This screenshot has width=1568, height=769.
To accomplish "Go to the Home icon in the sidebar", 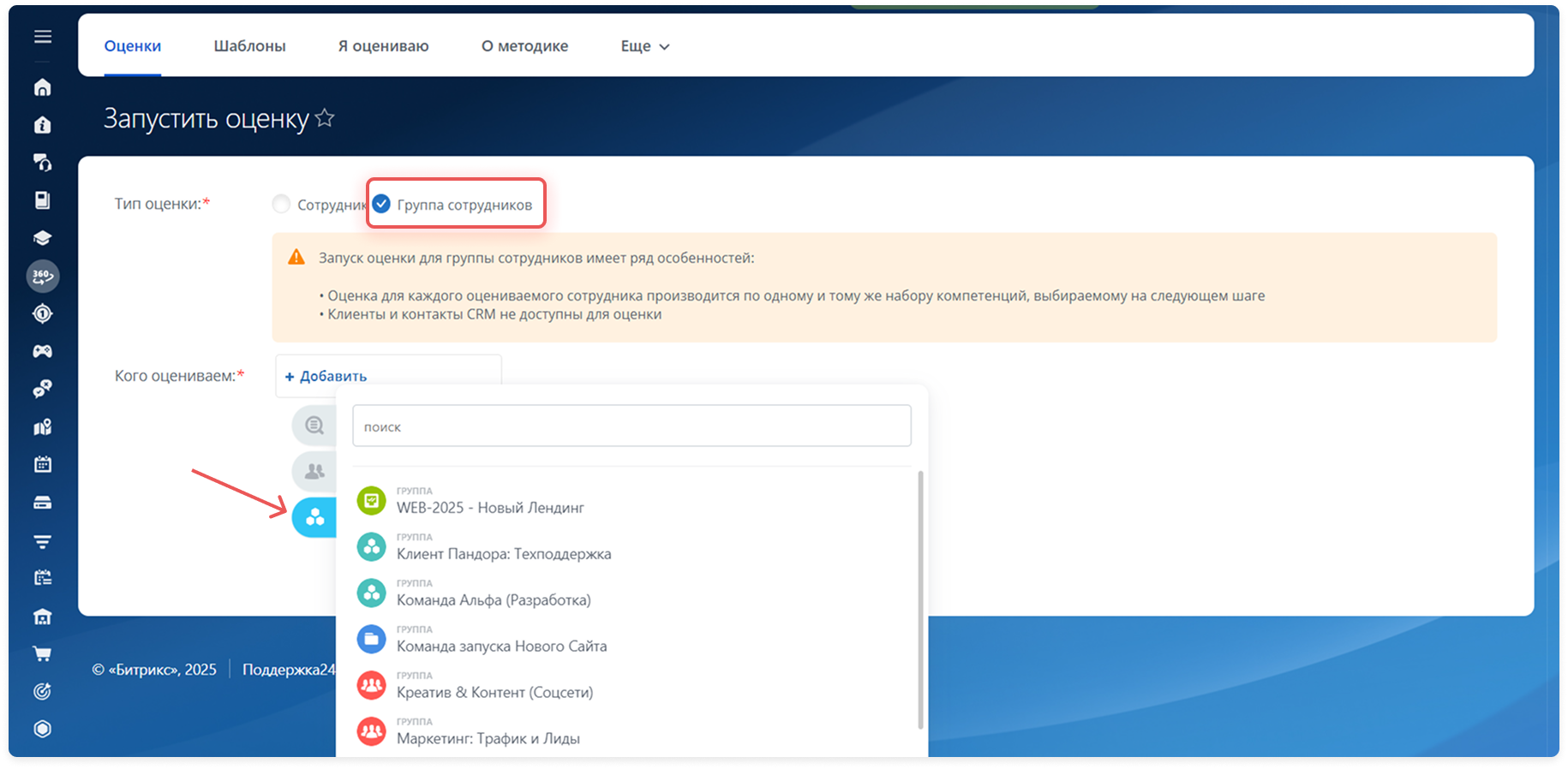I will [x=42, y=87].
